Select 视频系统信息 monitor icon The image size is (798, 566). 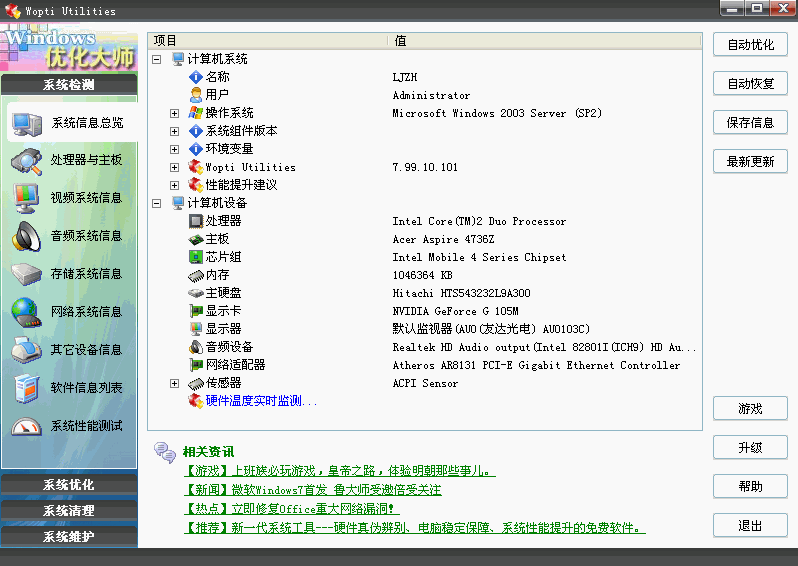[26, 198]
